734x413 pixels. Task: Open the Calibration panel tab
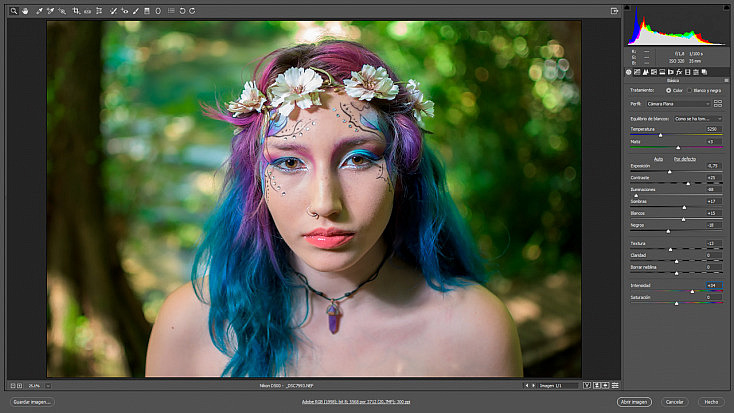point(688,72)
